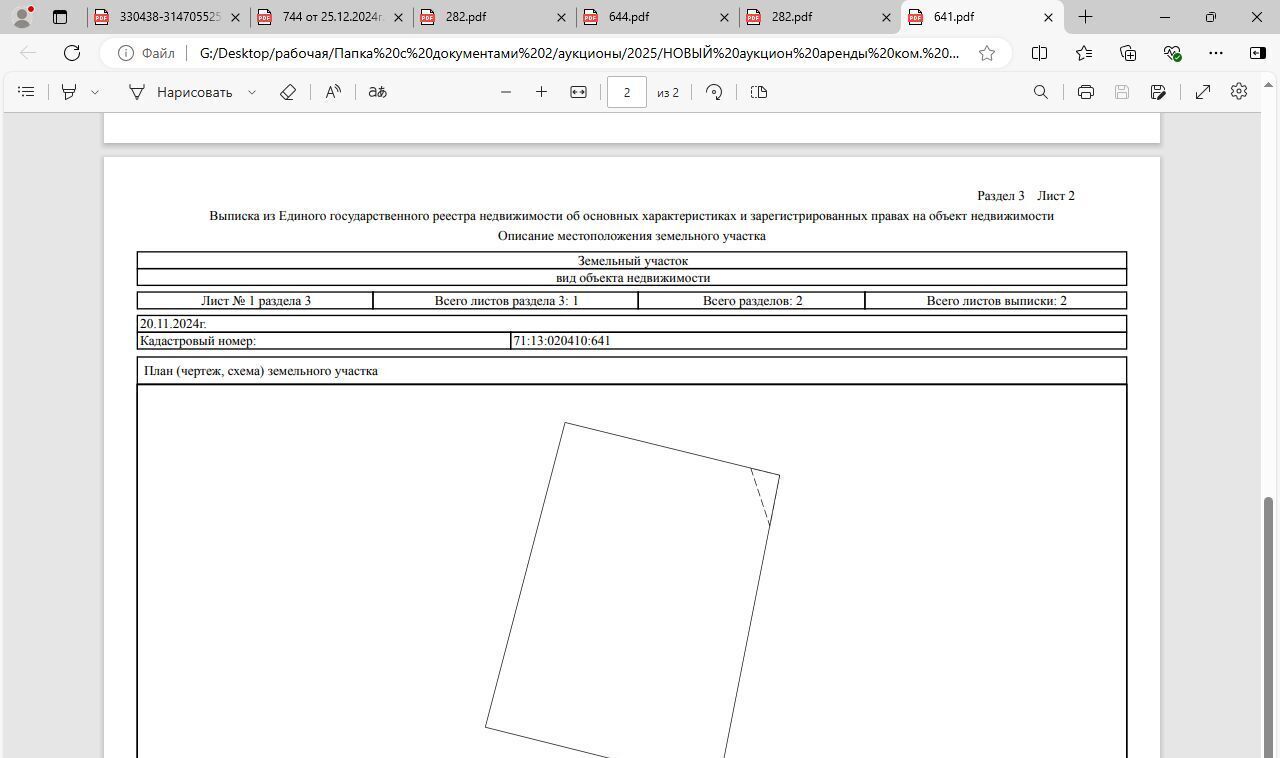This screenshot has width=1280, height=758.
Task: Select the date 20.11.2024г. text
Action: [173, 324]
